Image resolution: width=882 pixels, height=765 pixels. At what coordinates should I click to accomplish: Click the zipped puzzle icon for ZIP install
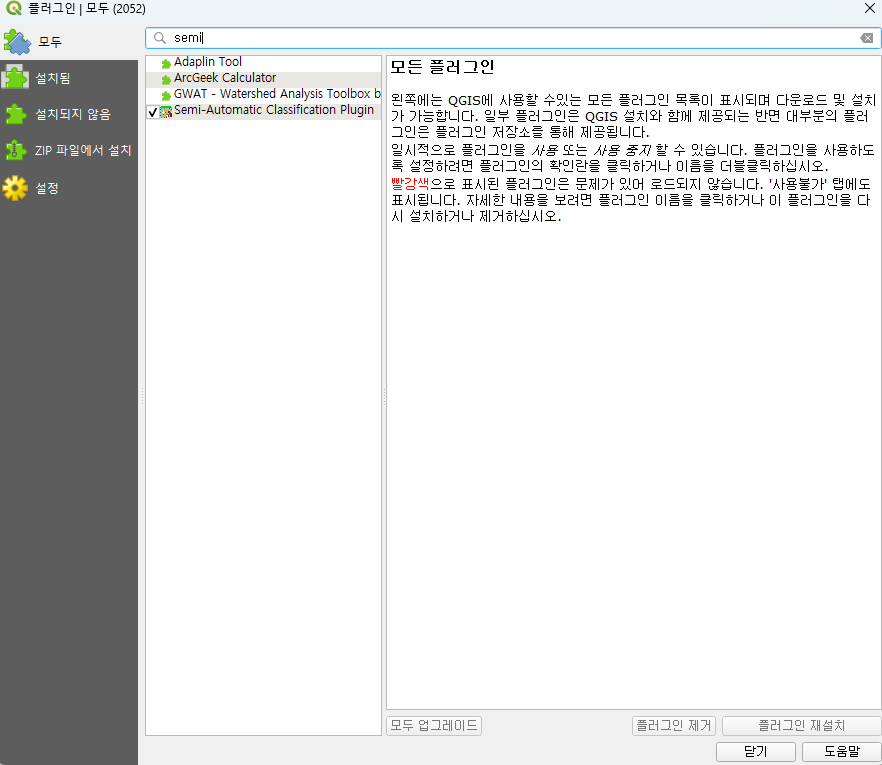click(15, 150)
